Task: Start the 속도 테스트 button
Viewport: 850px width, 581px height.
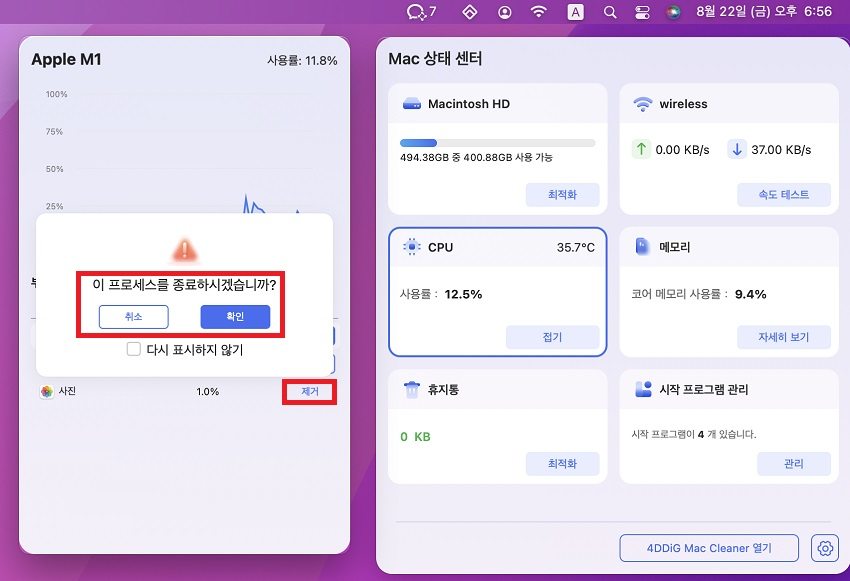Action: coord(783,195)
